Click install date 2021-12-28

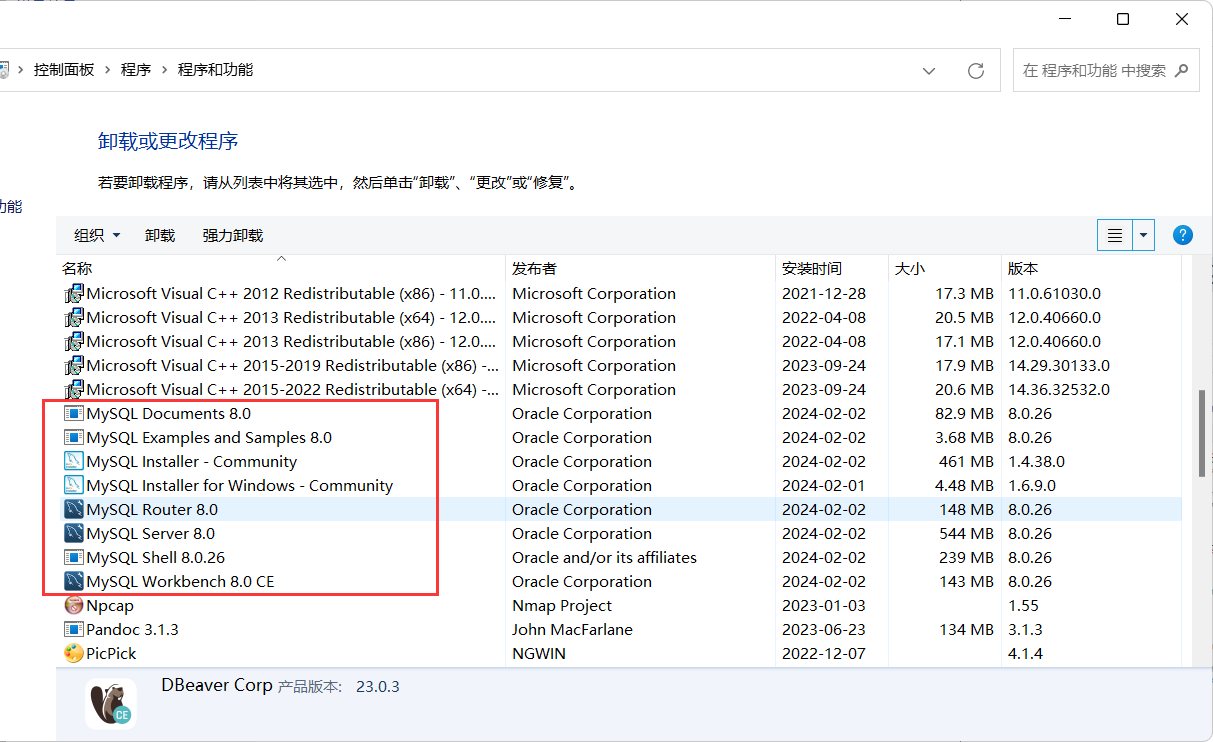(824, 293)
